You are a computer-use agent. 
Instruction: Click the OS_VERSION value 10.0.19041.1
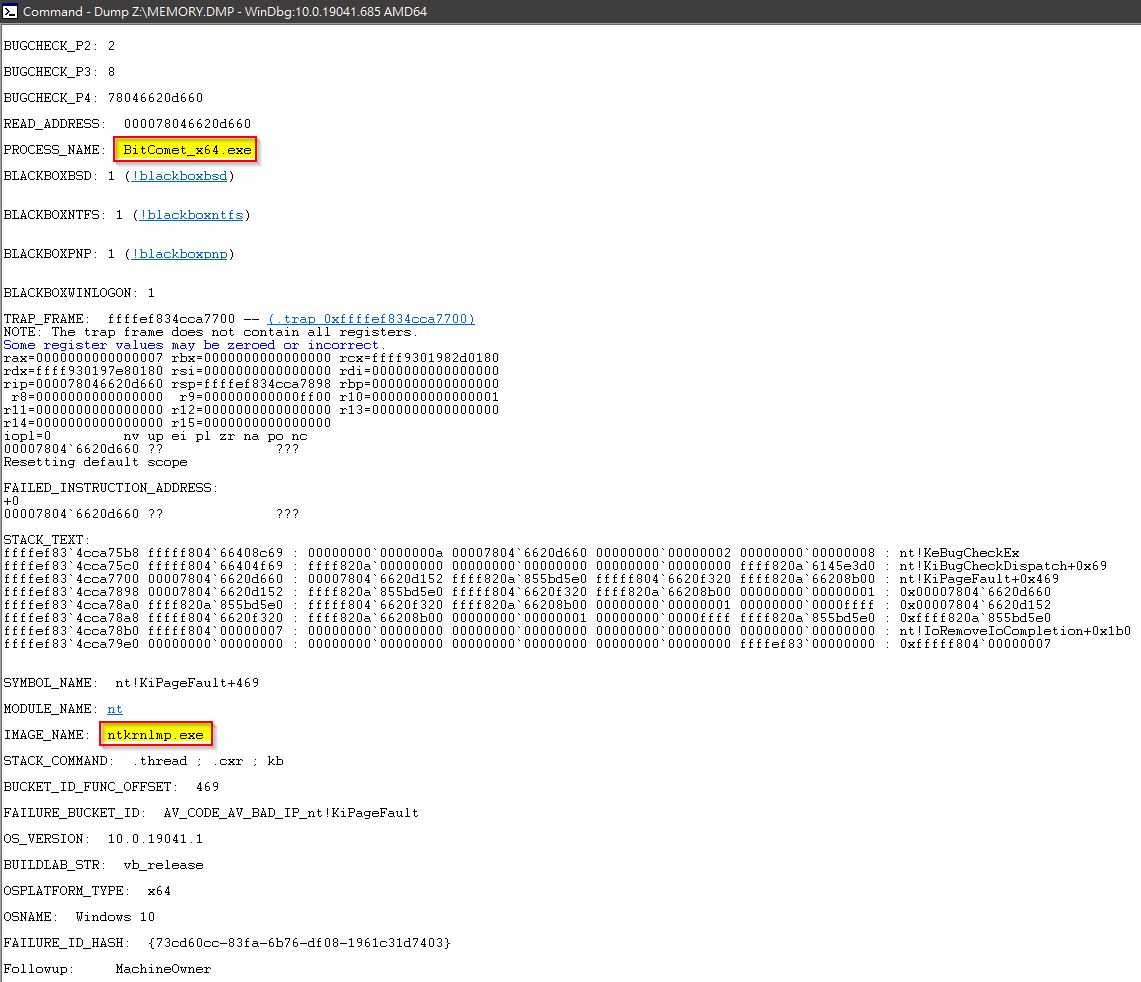(155, 839)
